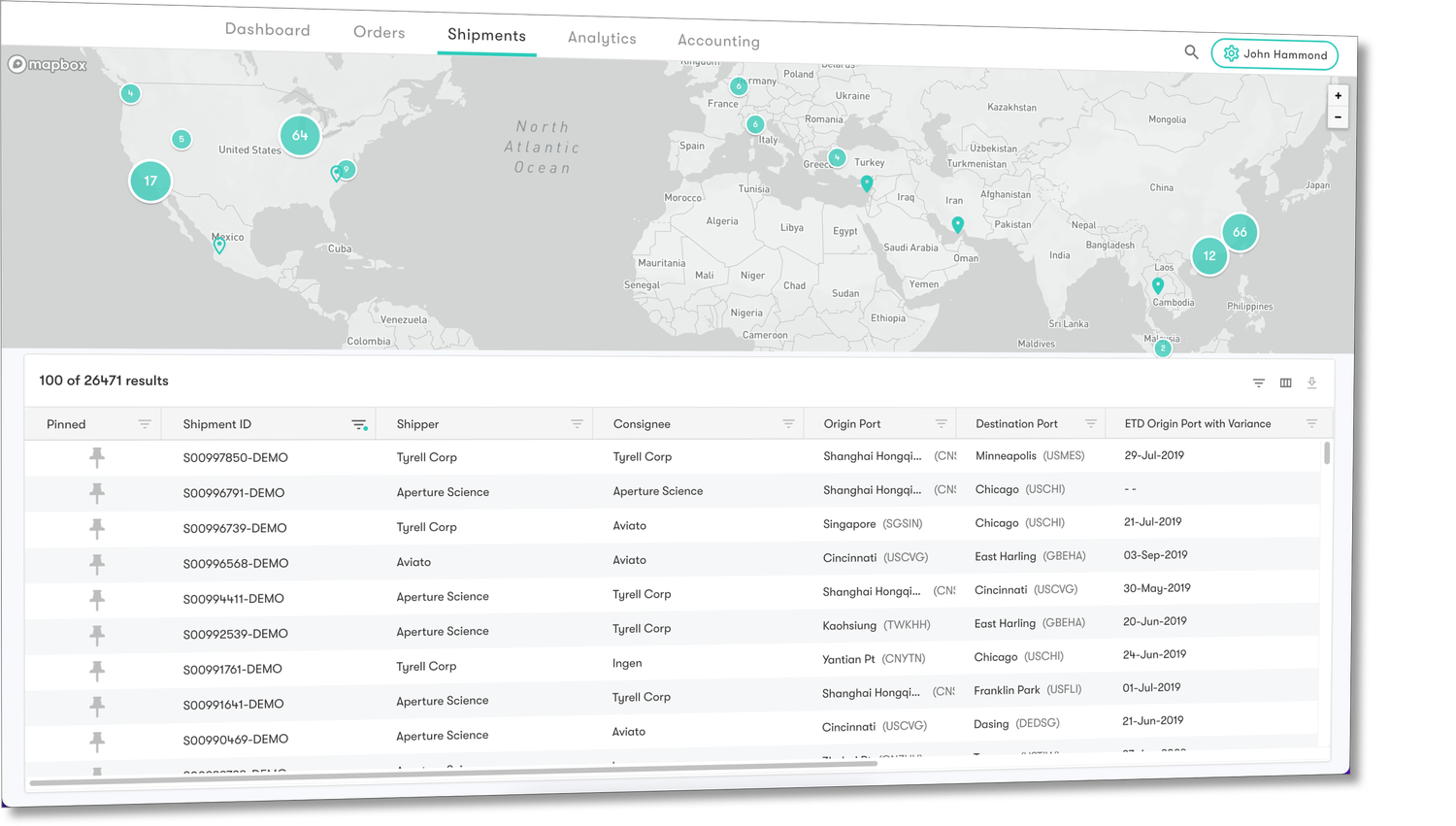Click the Mapbox logo on the map
This screenshot has width=1456, height=826.
point(46,64)
